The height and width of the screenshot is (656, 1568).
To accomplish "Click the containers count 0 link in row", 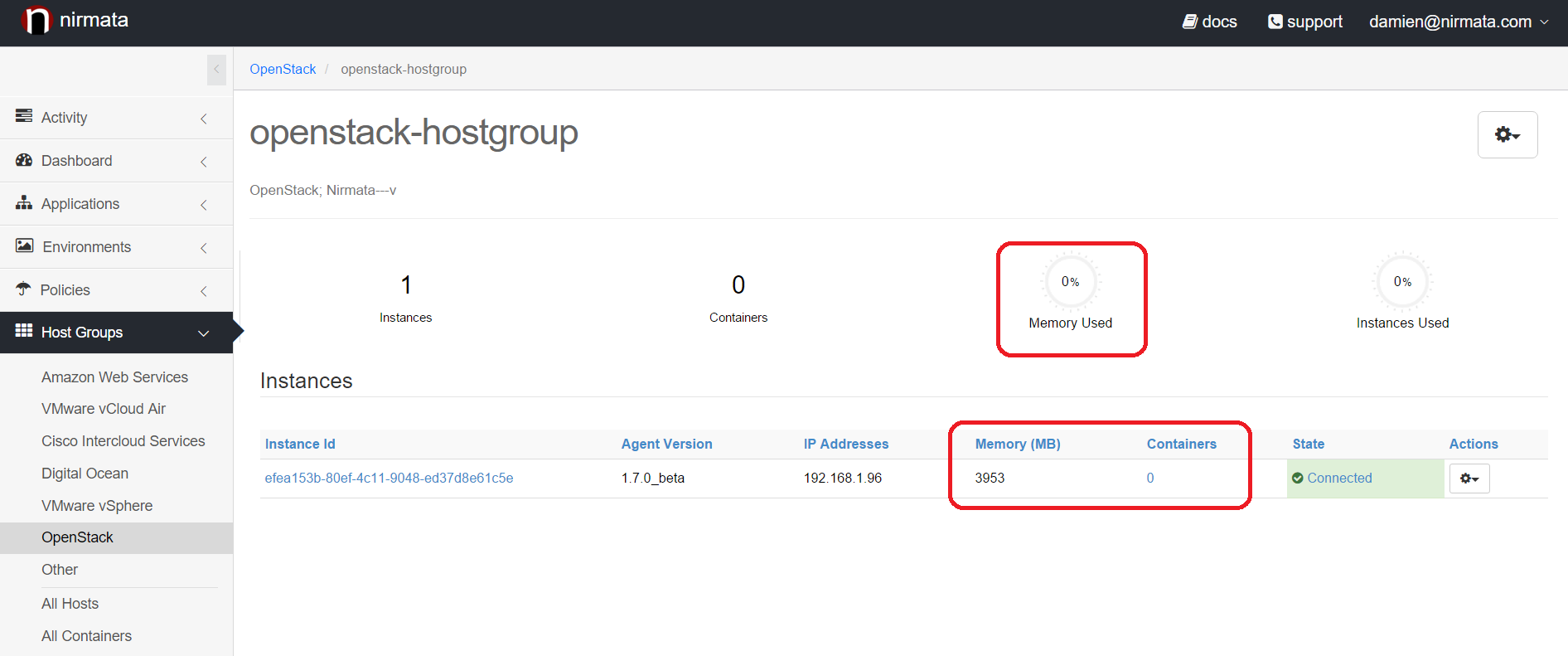I will tap(1150, 478).
